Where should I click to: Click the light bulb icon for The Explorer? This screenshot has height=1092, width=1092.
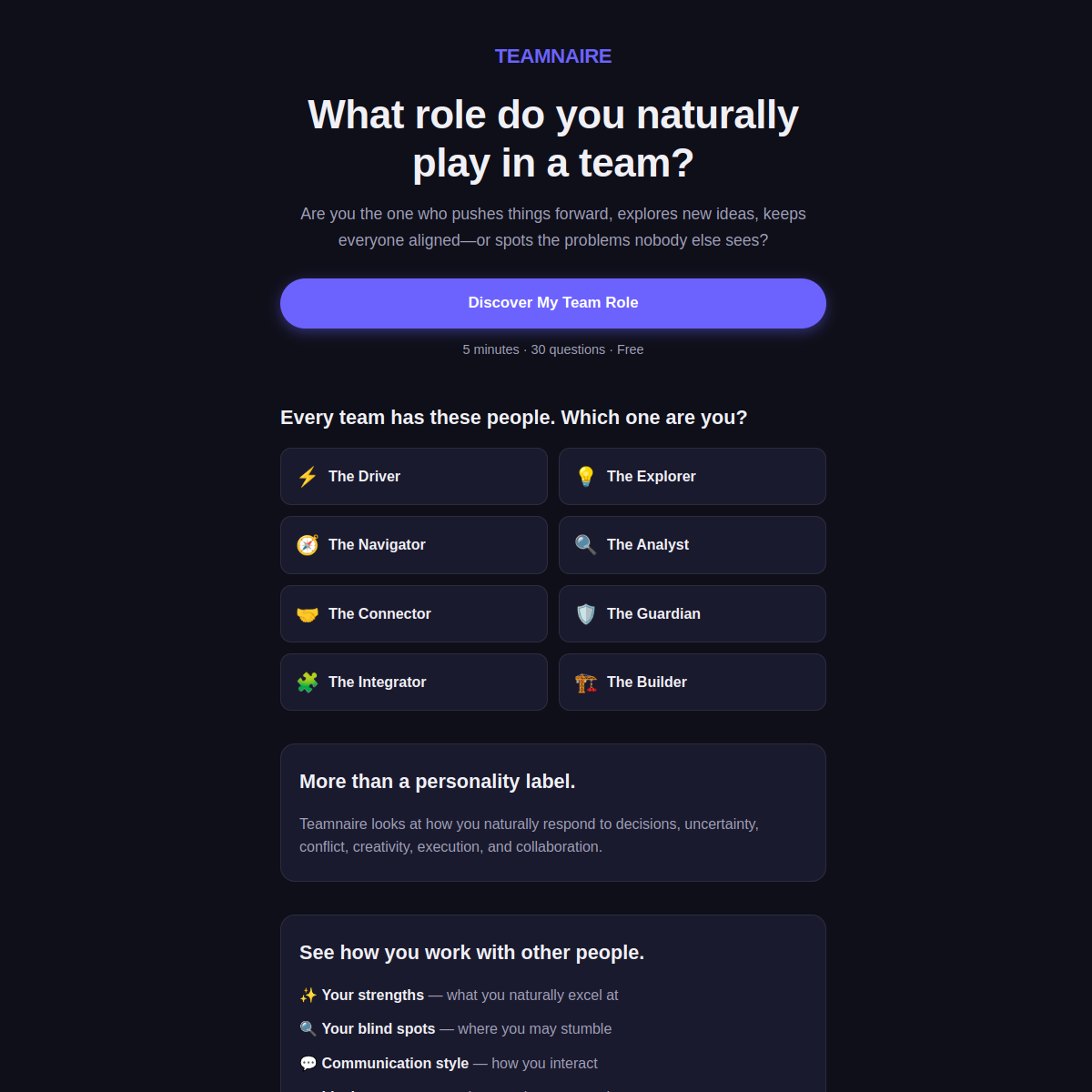[586, 477]
